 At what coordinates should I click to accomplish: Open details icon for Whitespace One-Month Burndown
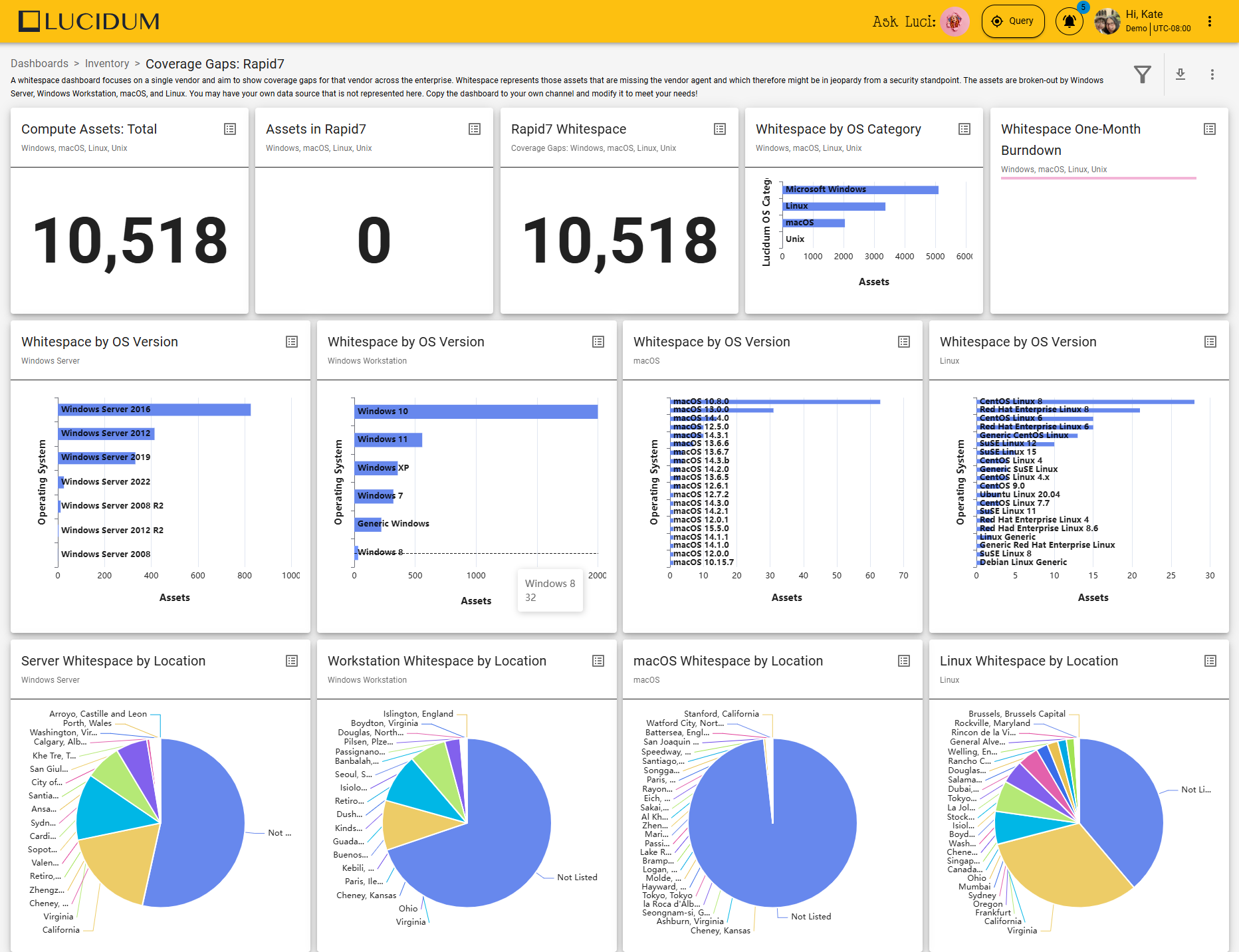click(1210, 129)
